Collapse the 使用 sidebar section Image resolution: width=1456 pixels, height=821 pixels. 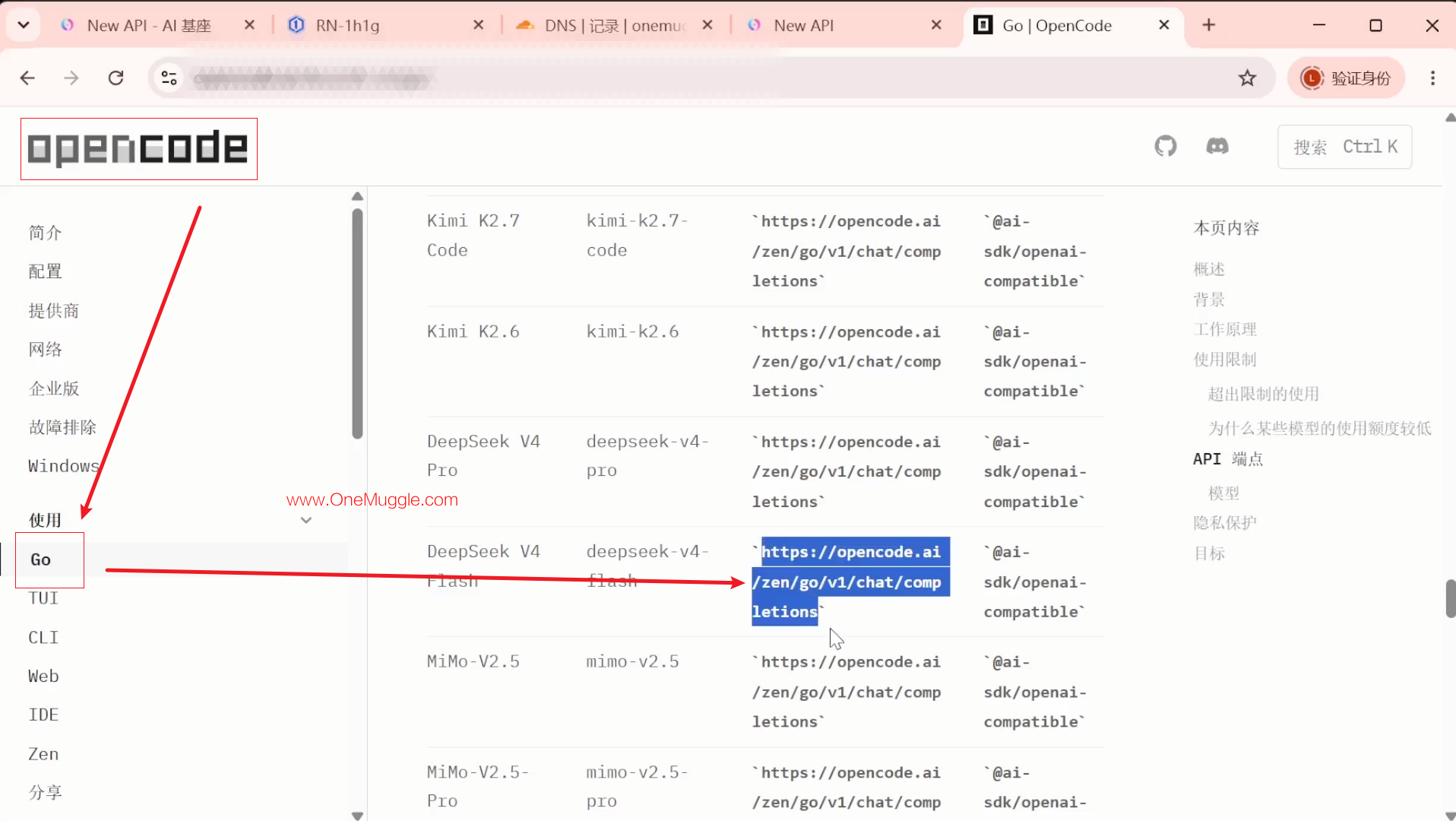pyautogui.click(x=306, y=520)
